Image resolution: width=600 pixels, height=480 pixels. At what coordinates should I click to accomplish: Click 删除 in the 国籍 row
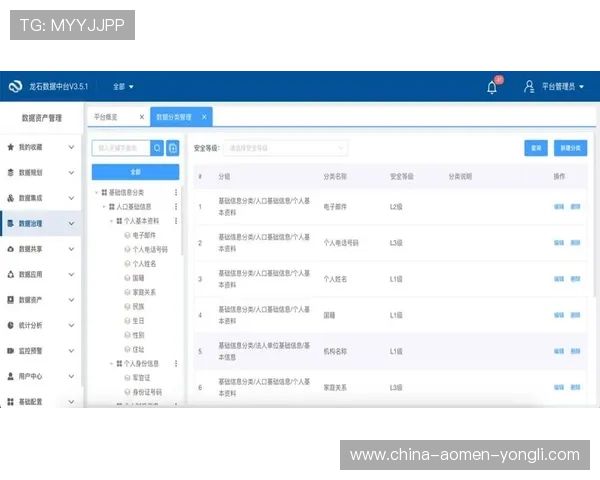575,315
